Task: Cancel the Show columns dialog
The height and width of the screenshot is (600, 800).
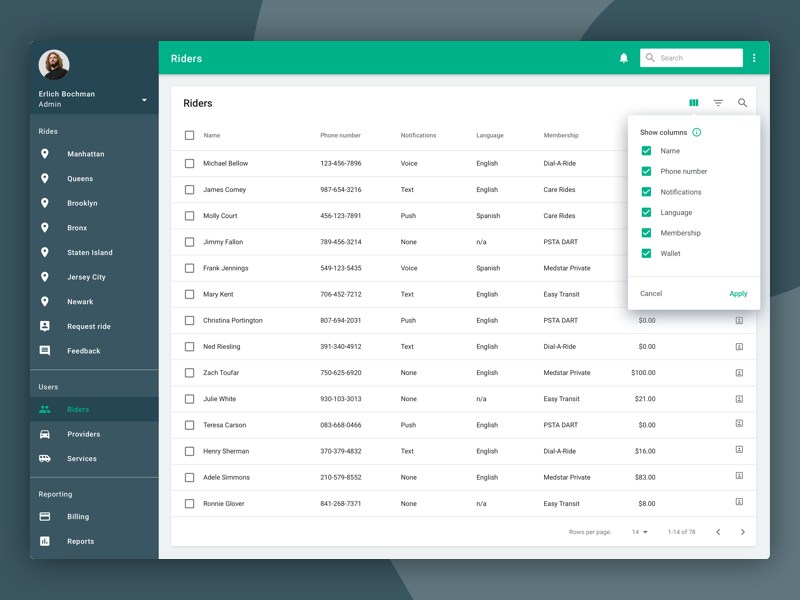Action: click(650, 293)
